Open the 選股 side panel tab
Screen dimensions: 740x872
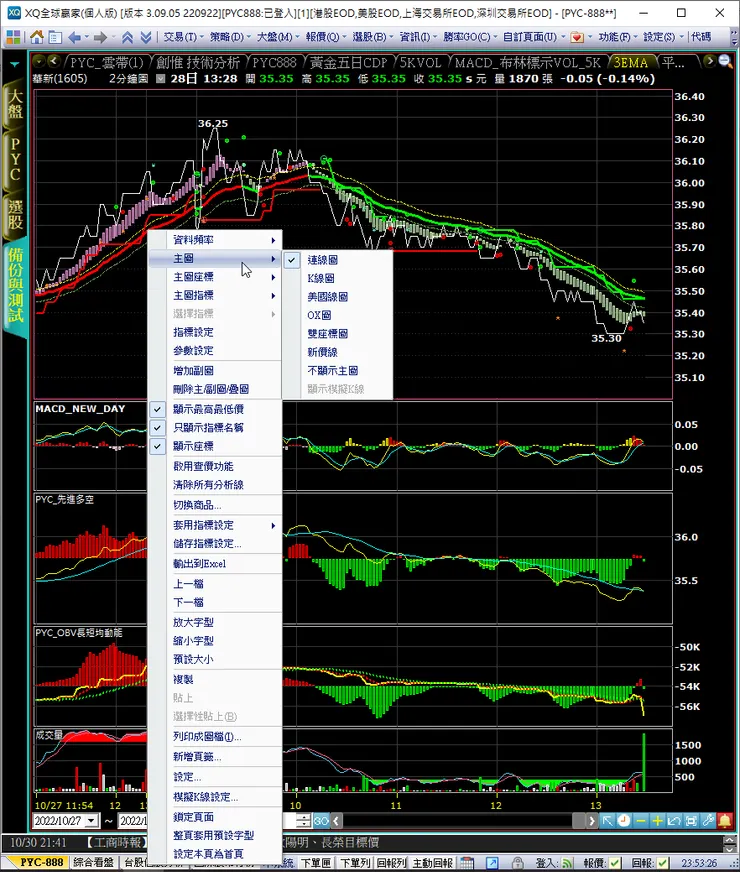point(14,215)
